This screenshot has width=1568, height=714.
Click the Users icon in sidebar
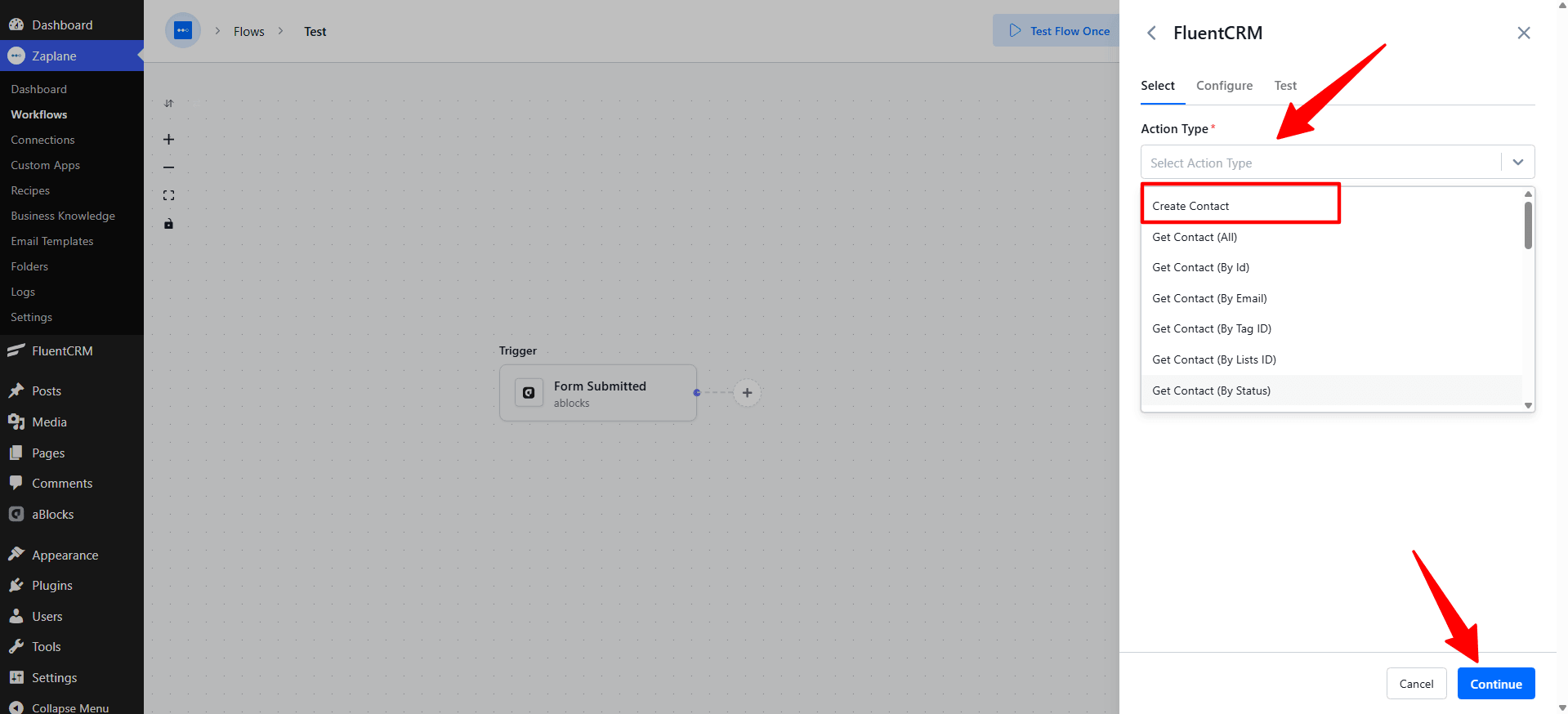[x=16, y=616]
